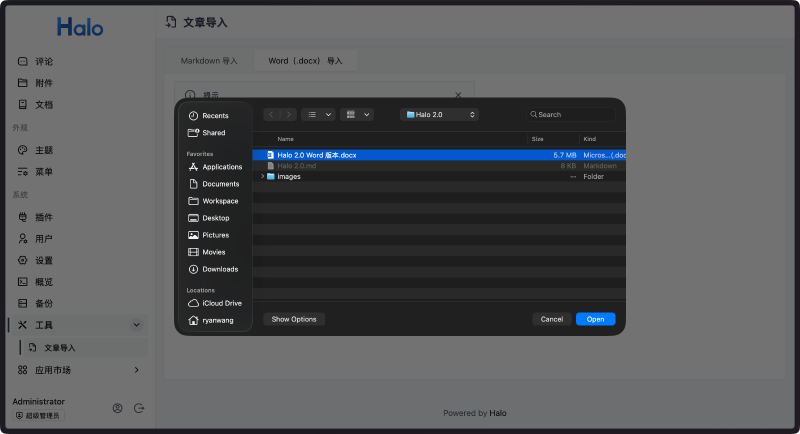Open the Pictures folder in sidebar

[215, 235]
